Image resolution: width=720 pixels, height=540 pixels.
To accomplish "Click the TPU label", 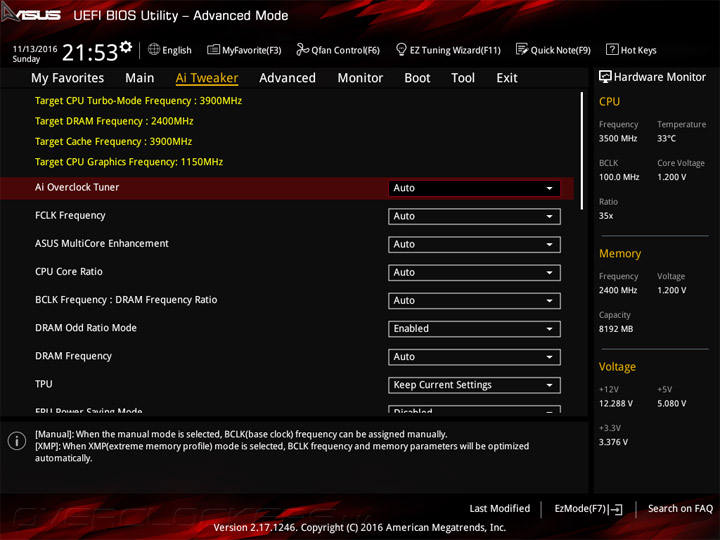I will click(44, 384).
